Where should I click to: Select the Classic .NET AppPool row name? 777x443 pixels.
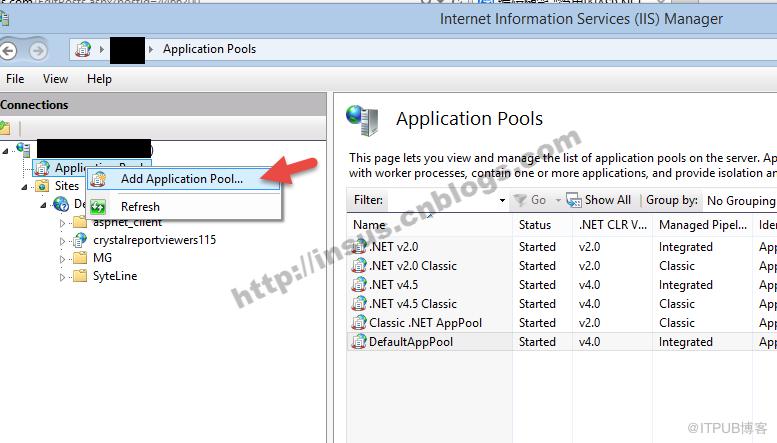point(426,323)
